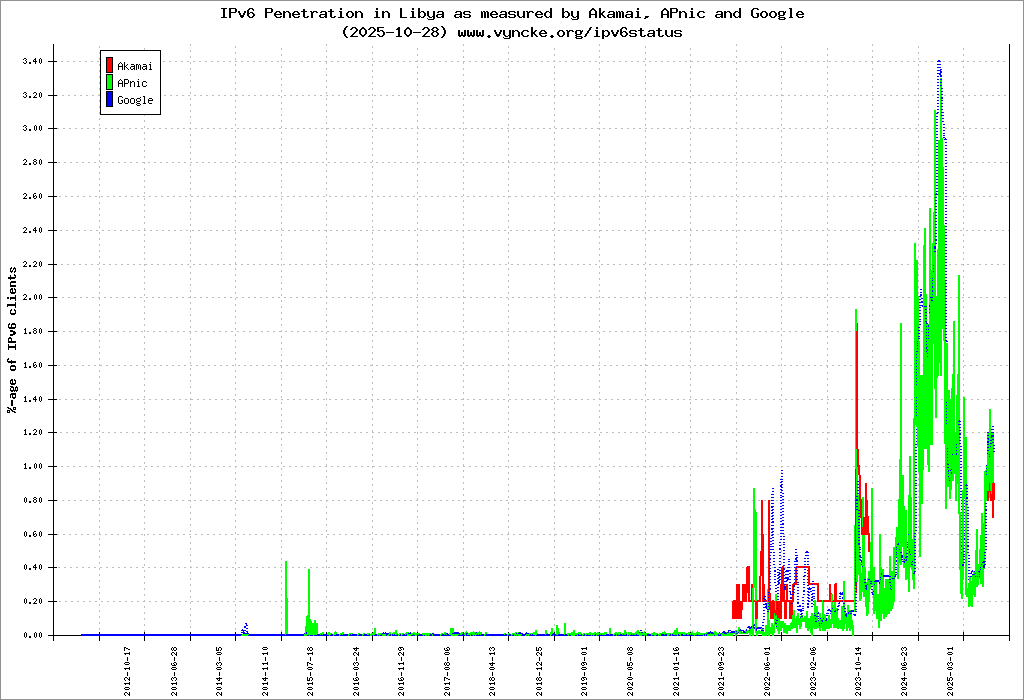Select the 2023-10-14 date tick label
This screenshot has height=700, width=1024.
pyautogui.click(x=859, y=670)
